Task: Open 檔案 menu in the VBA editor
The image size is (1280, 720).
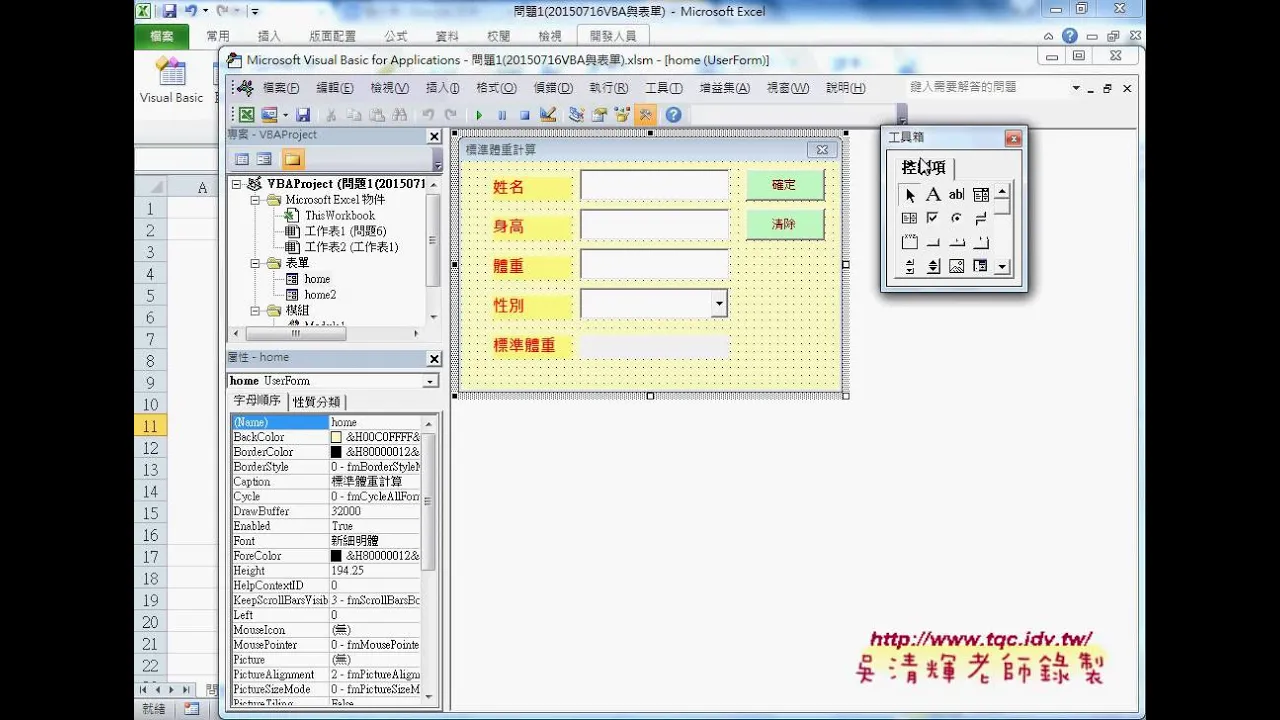Action: tap(281, 88)
